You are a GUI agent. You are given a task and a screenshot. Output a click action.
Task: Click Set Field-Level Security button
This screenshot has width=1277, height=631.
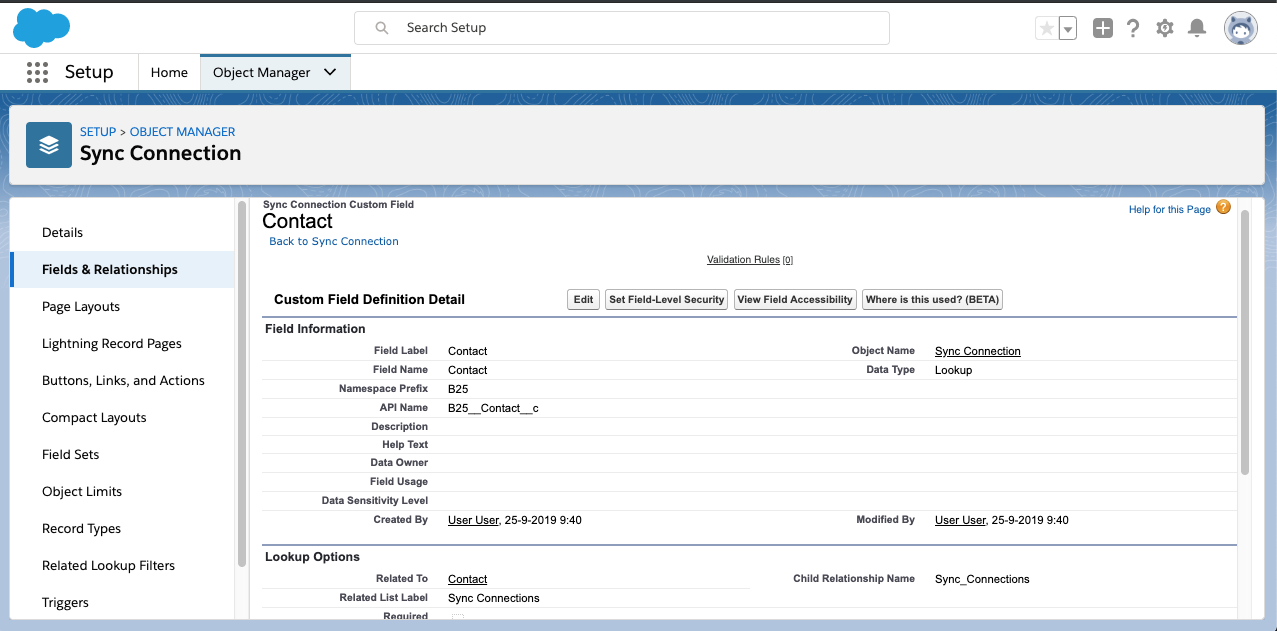click(667, 300)
